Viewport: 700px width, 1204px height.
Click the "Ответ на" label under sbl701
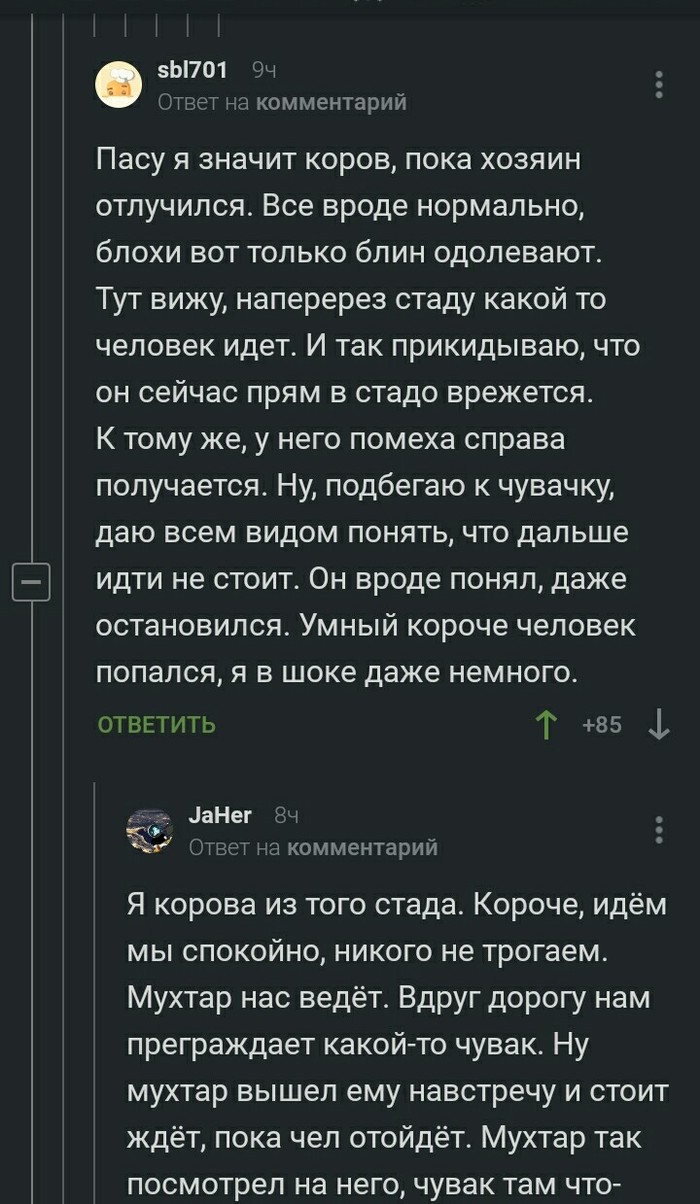point(203,102)
